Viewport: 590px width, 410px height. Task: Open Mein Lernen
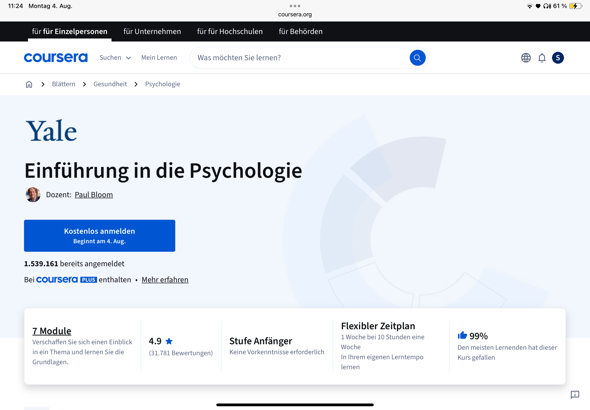point(159,58)
